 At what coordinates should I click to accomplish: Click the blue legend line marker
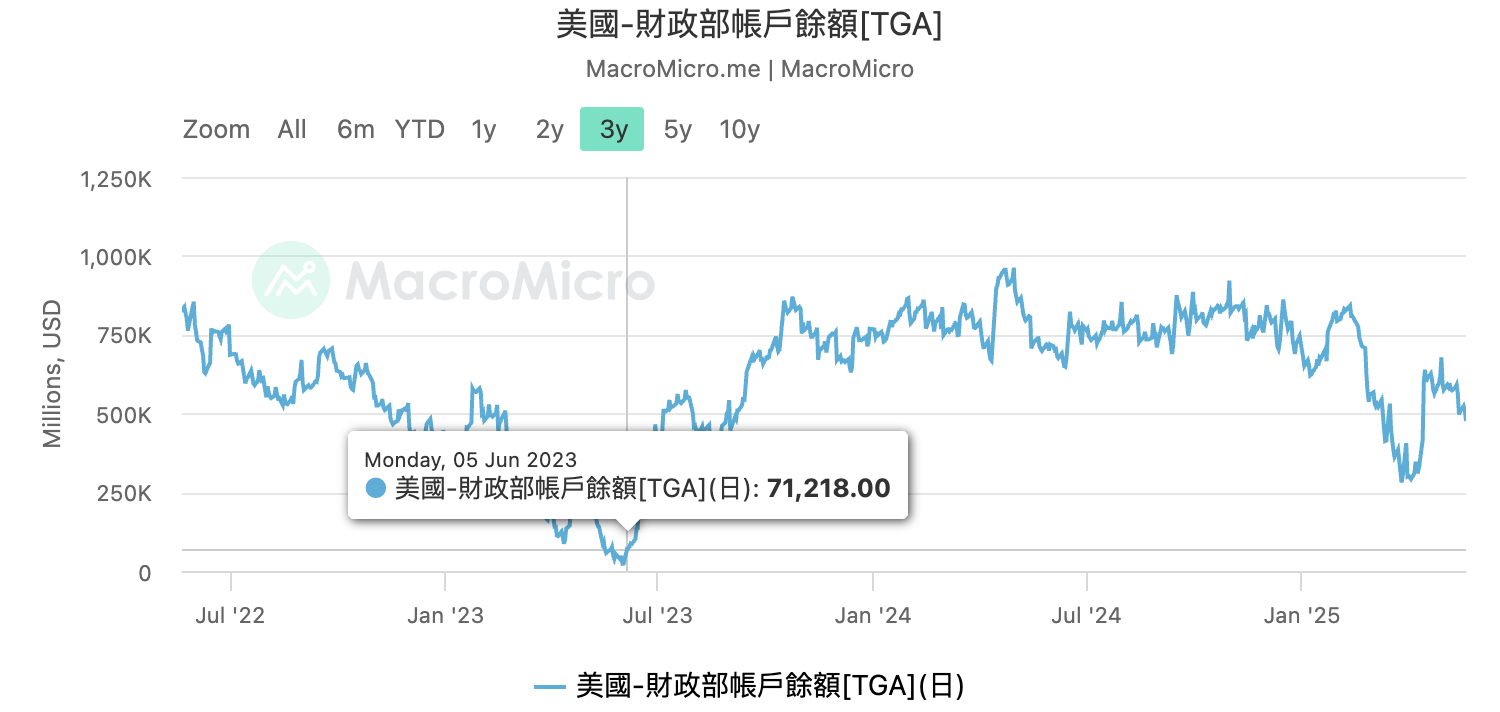[x=550, y=687]
